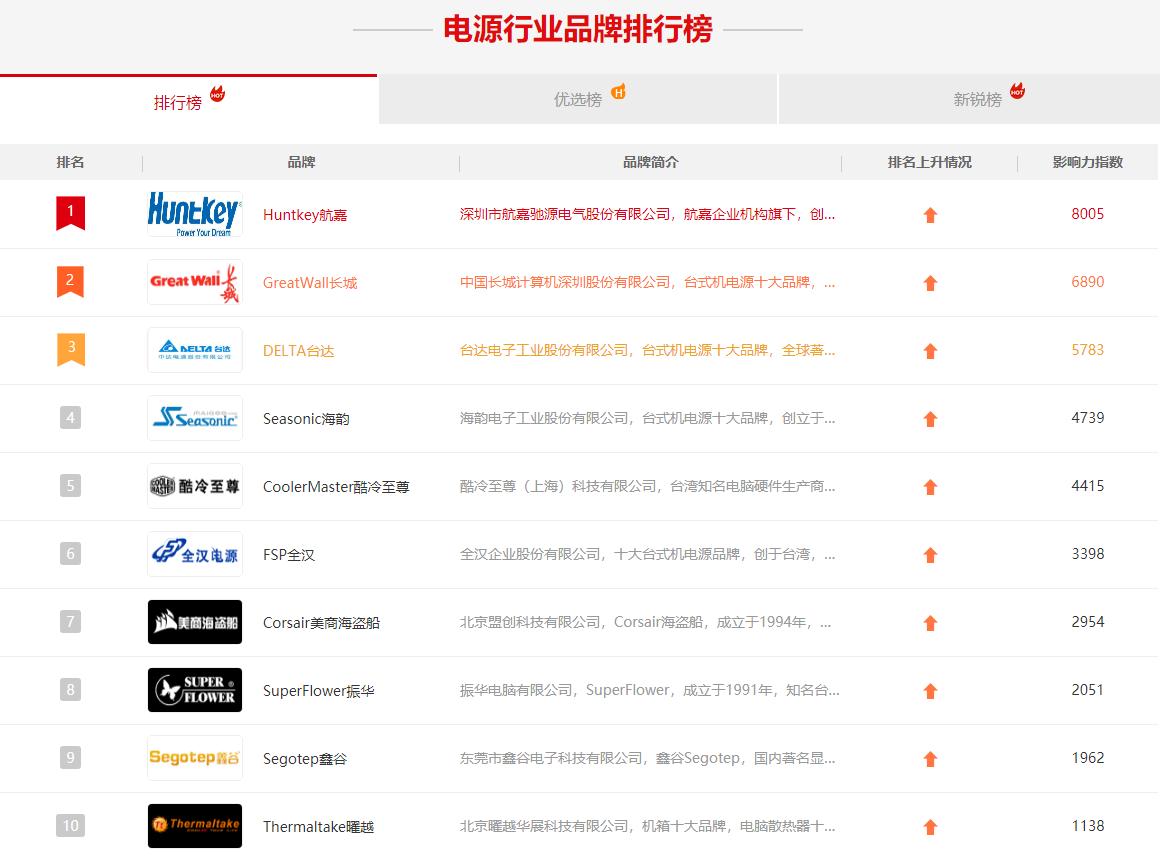Open the Huntkey航嘉 brand name link
Viewport: 1160px width, 861px height.
tap(303, 214)
